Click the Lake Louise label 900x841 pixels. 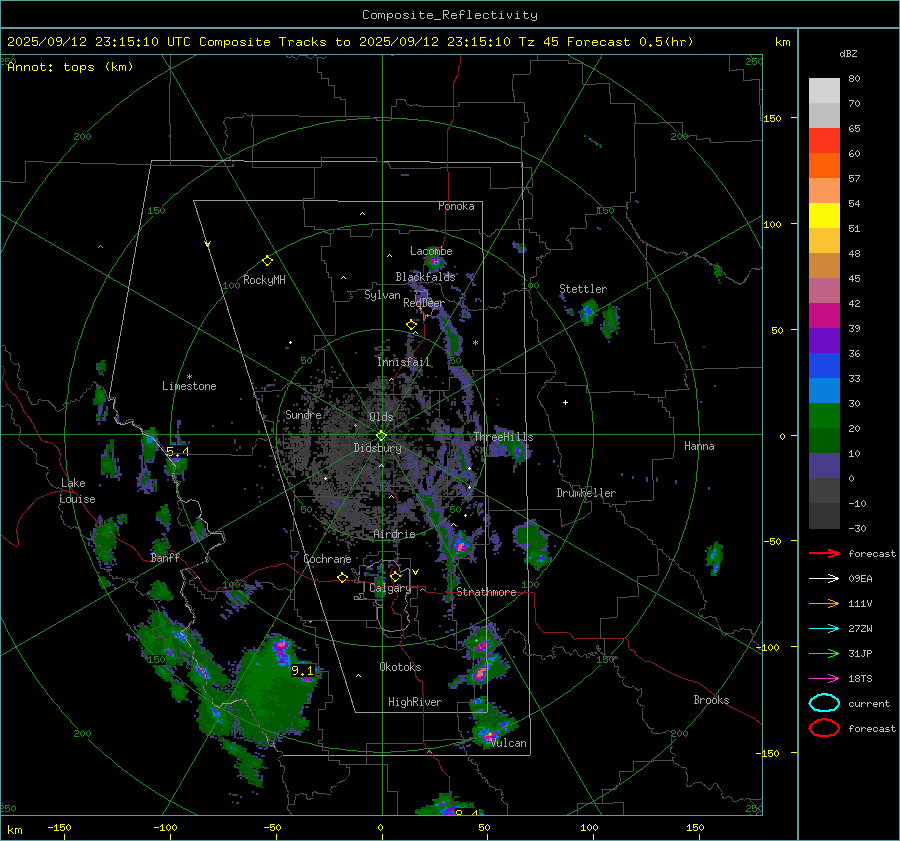click(x=77, y=491)
